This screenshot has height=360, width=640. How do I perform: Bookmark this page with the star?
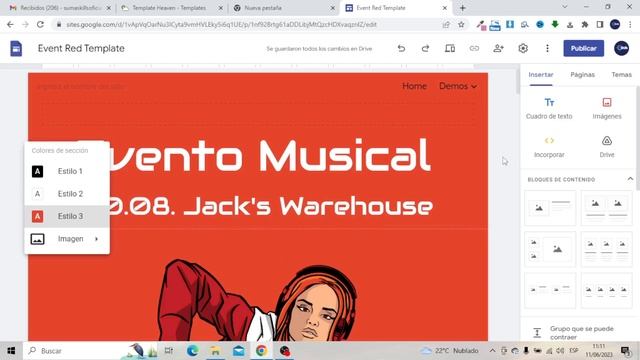[x=461, y=24]
